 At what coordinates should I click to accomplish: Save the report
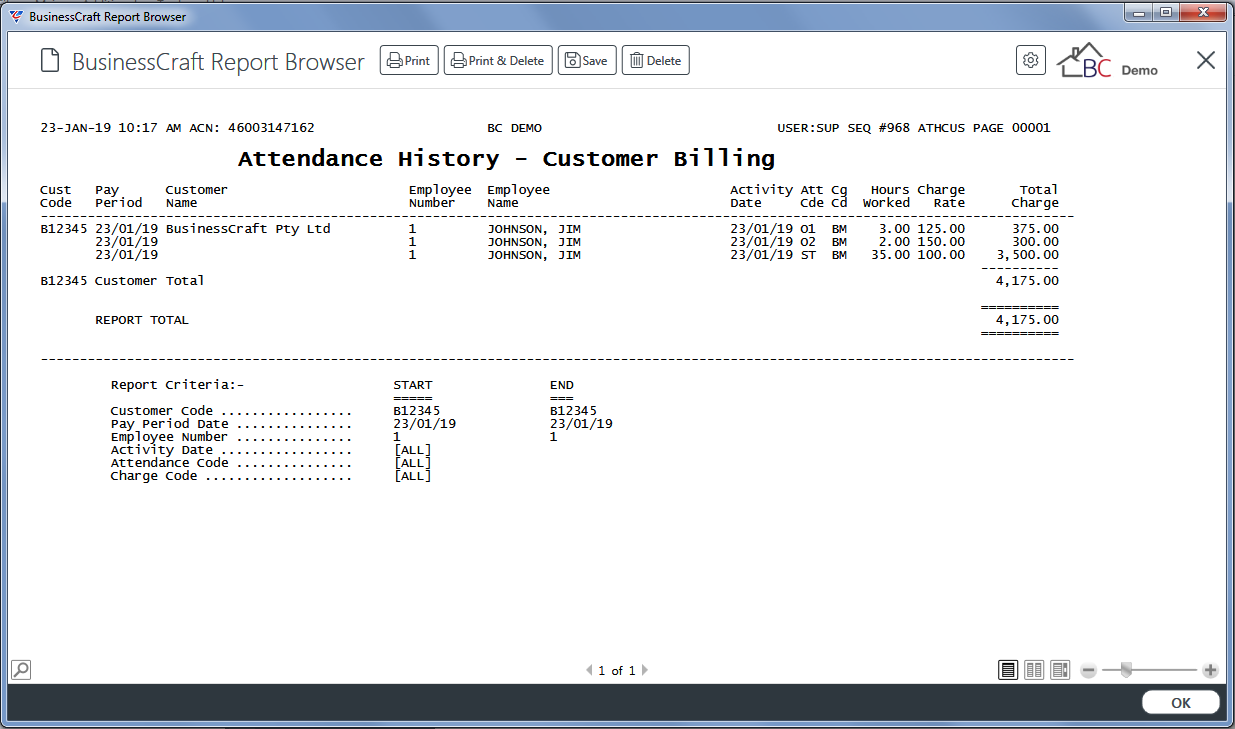tap(587, 61)
